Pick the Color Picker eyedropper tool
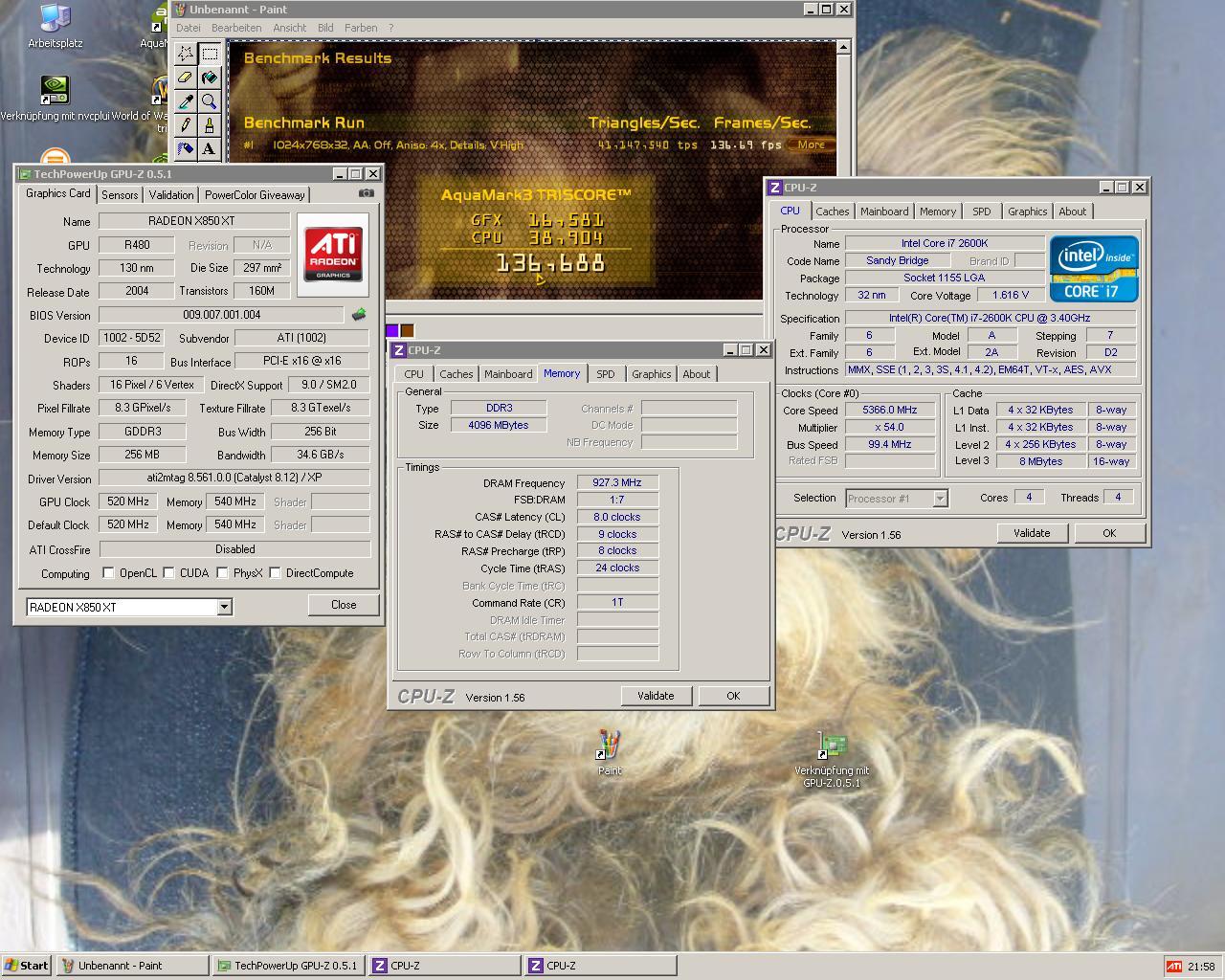This screenshot has height=980, width=1225. pos(186,101)
